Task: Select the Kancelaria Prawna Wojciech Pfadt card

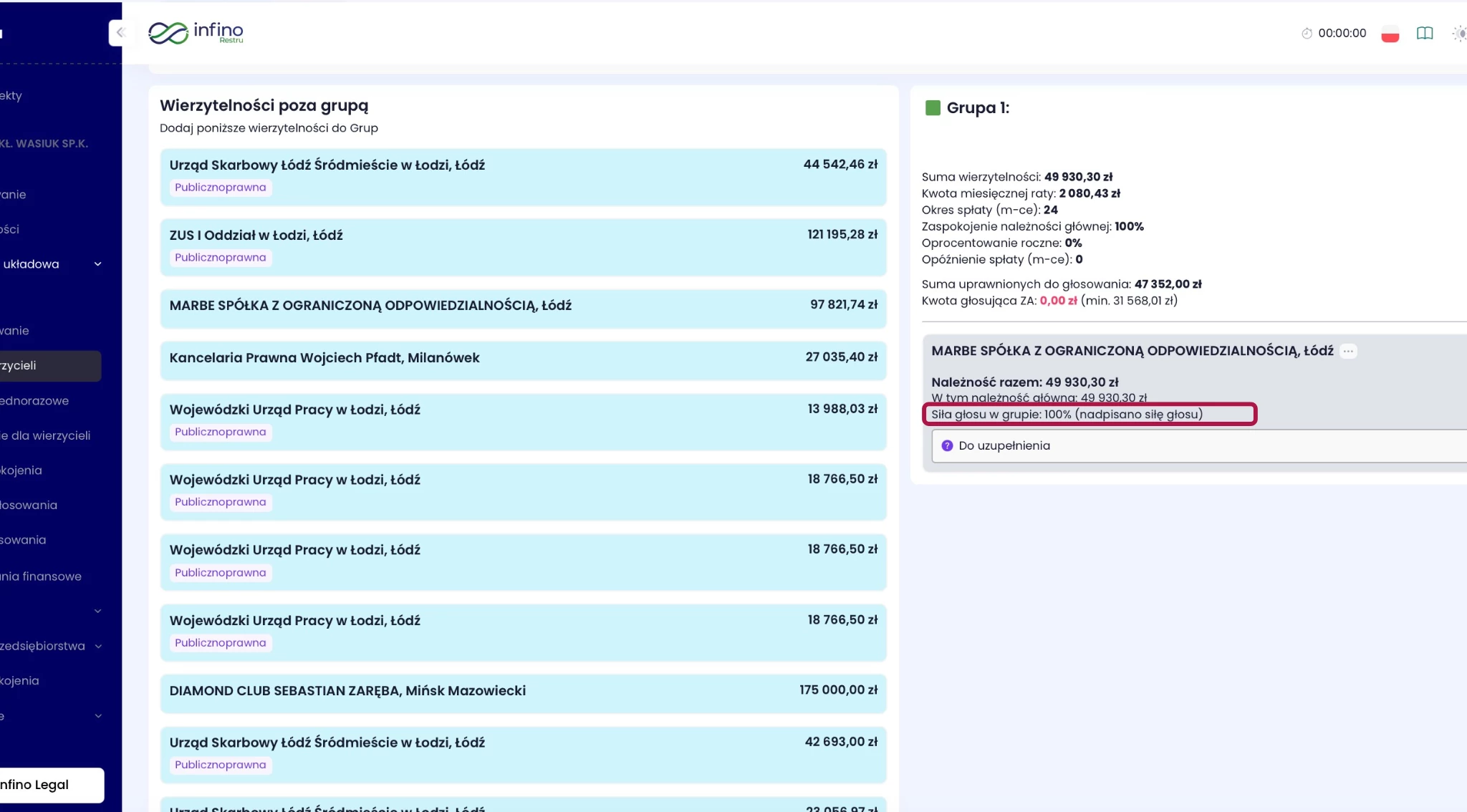Action: click(x=523, y=360)
